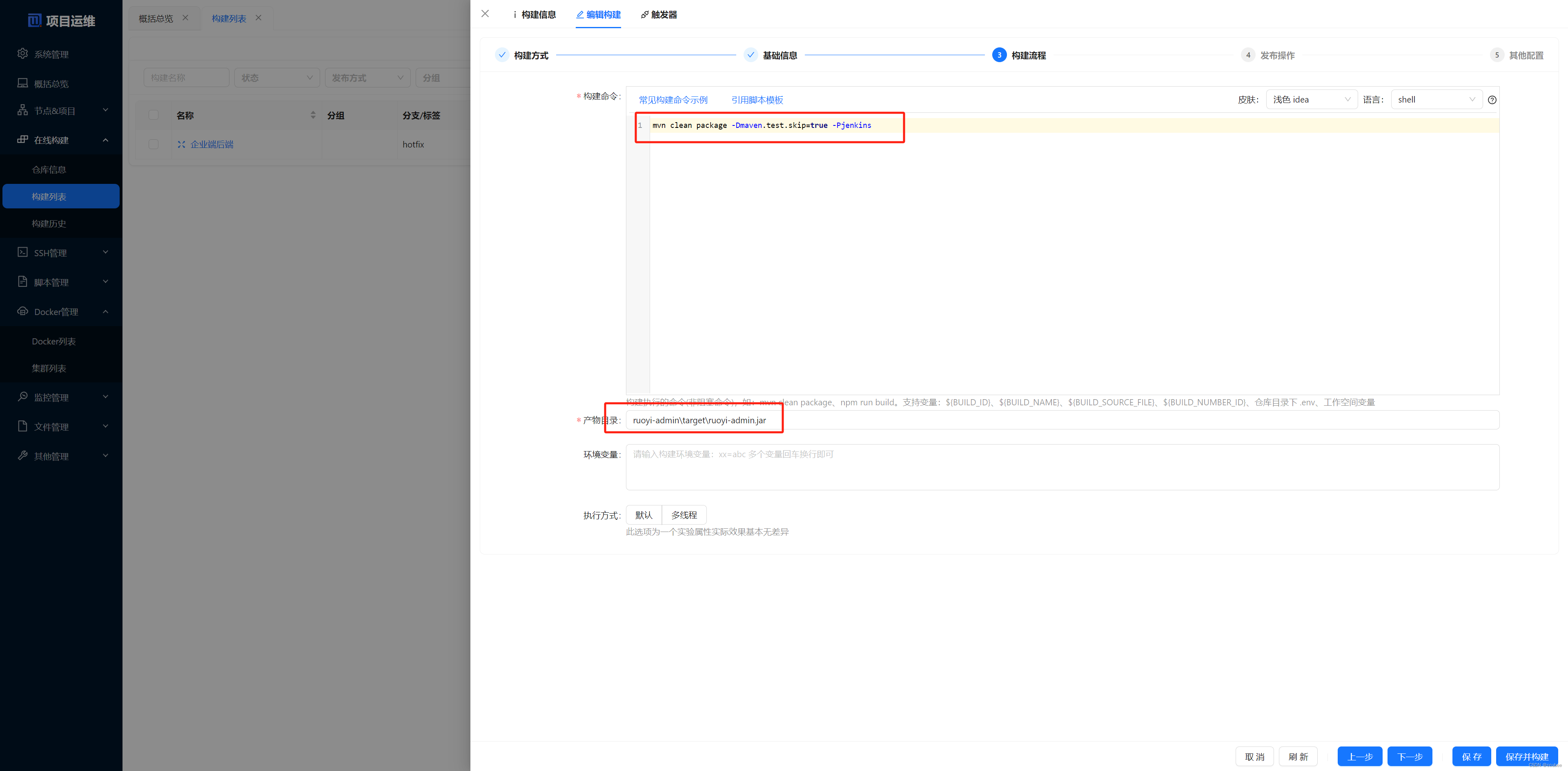Collapse Docker管理 menu chevron
Image resolution: width=1568 pixels, height=771 pixels.
pyautogui.click(x=105, y=311)
